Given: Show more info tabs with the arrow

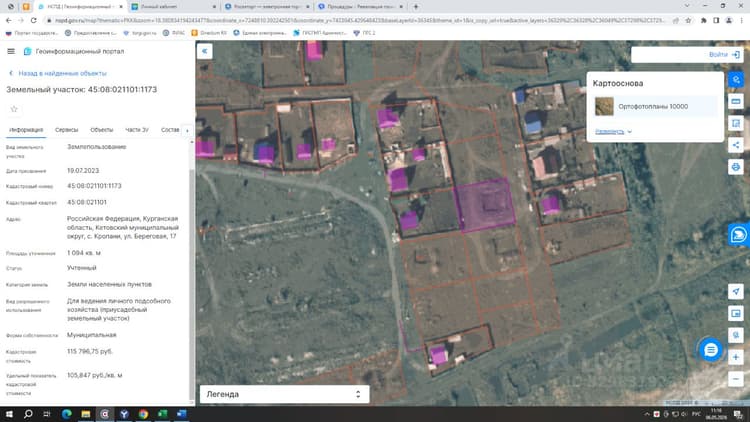Looking at the screenshot, I should [187, 130].
